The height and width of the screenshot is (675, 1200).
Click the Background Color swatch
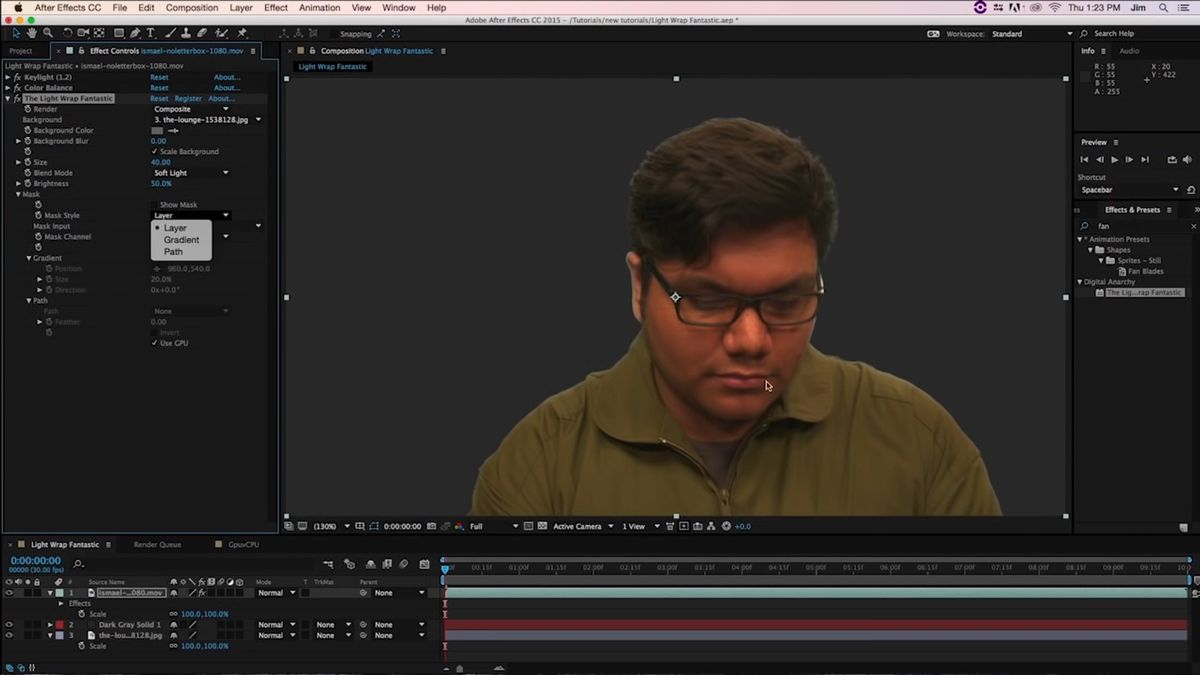(x=157, y=131)
